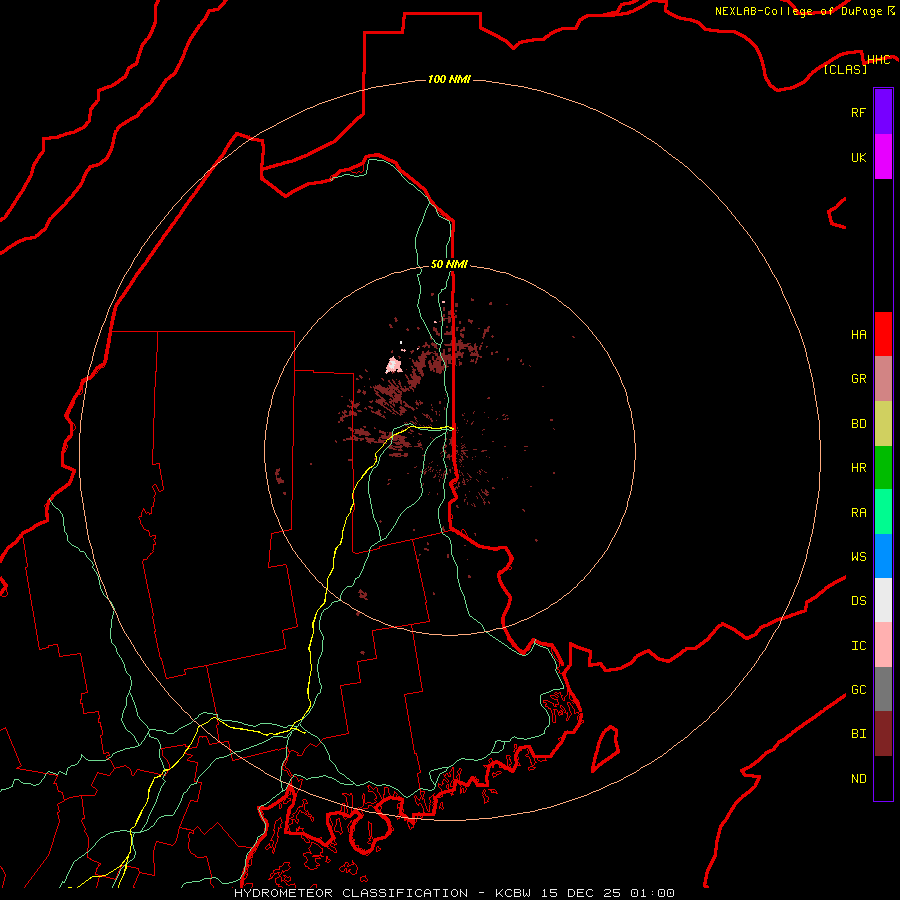Click the ND legend label
The image size is (900, 900).
(858, 779)
